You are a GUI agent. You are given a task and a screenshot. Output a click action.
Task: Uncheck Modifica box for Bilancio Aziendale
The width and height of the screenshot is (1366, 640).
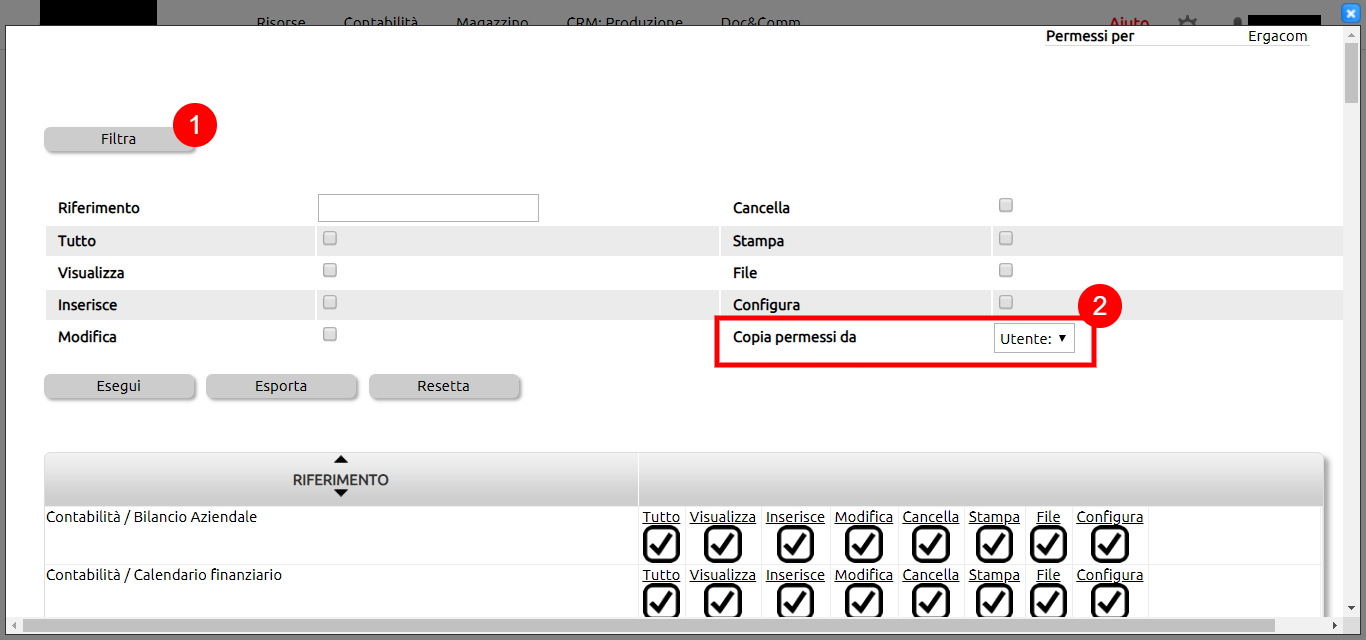(x=864, y=544)
